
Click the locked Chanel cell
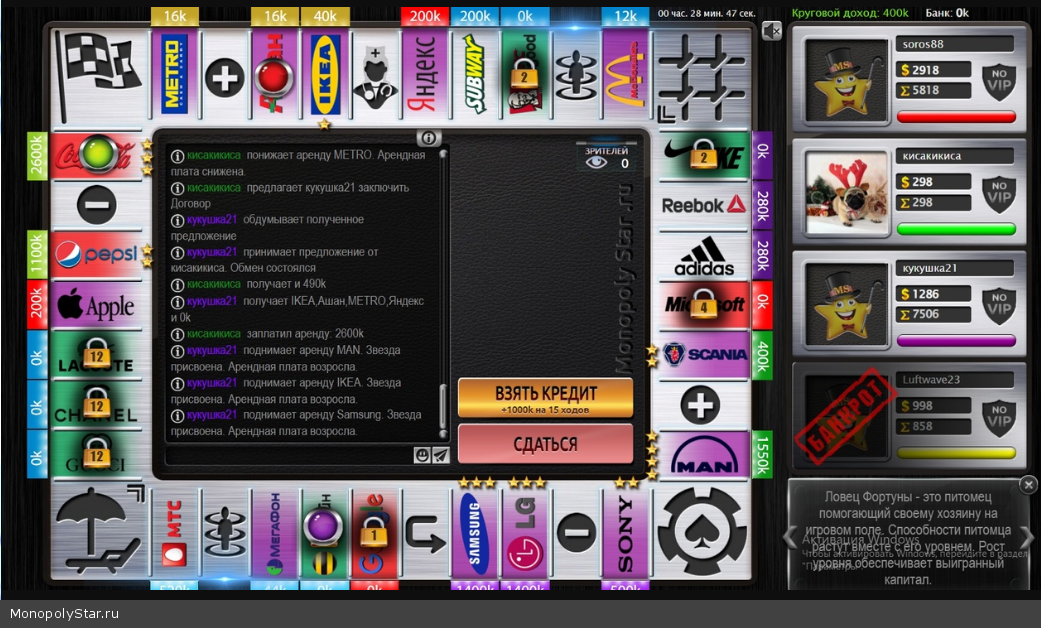click(x=97, y=406)
